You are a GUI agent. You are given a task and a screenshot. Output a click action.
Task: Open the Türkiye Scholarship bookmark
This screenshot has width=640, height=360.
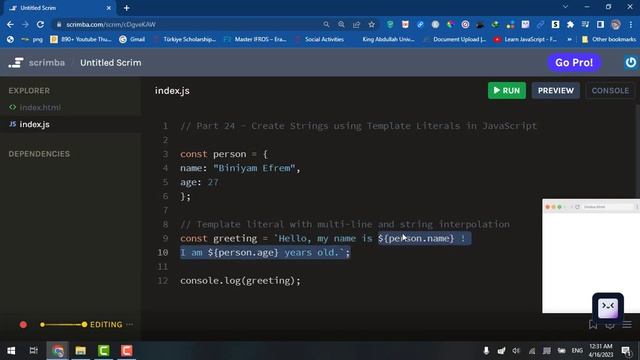185,39
